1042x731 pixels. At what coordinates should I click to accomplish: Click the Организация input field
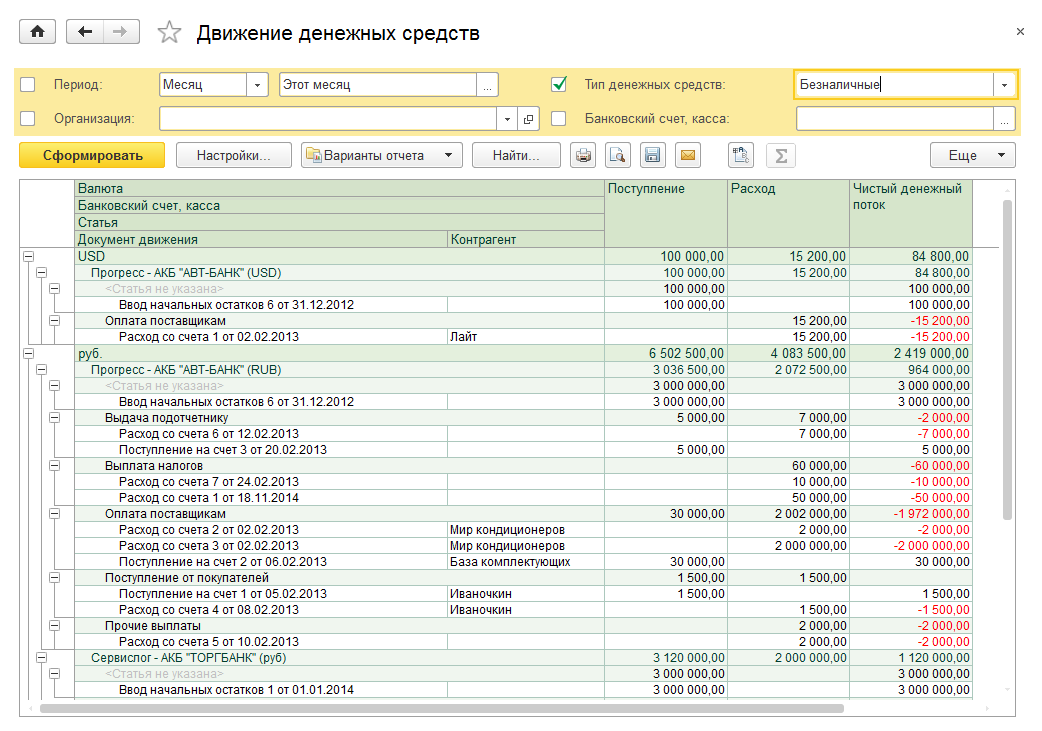[328, 119]
